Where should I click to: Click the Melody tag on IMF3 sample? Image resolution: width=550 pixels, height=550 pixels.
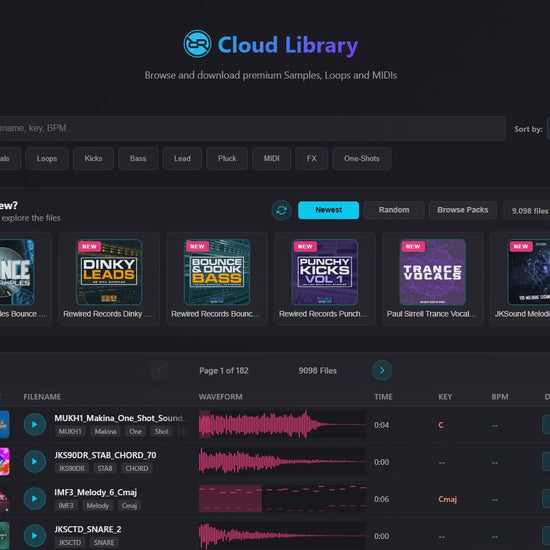point(98,505)
